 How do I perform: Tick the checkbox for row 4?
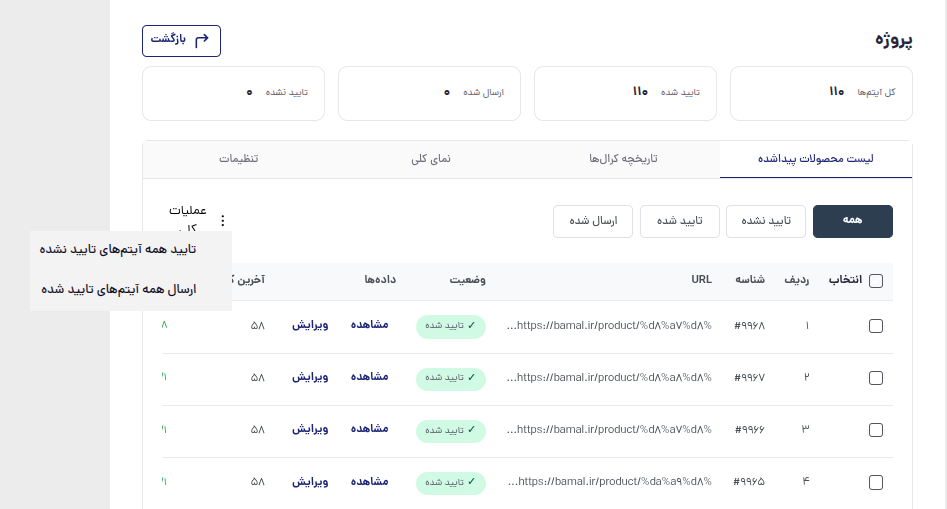(x=876, y=482)
